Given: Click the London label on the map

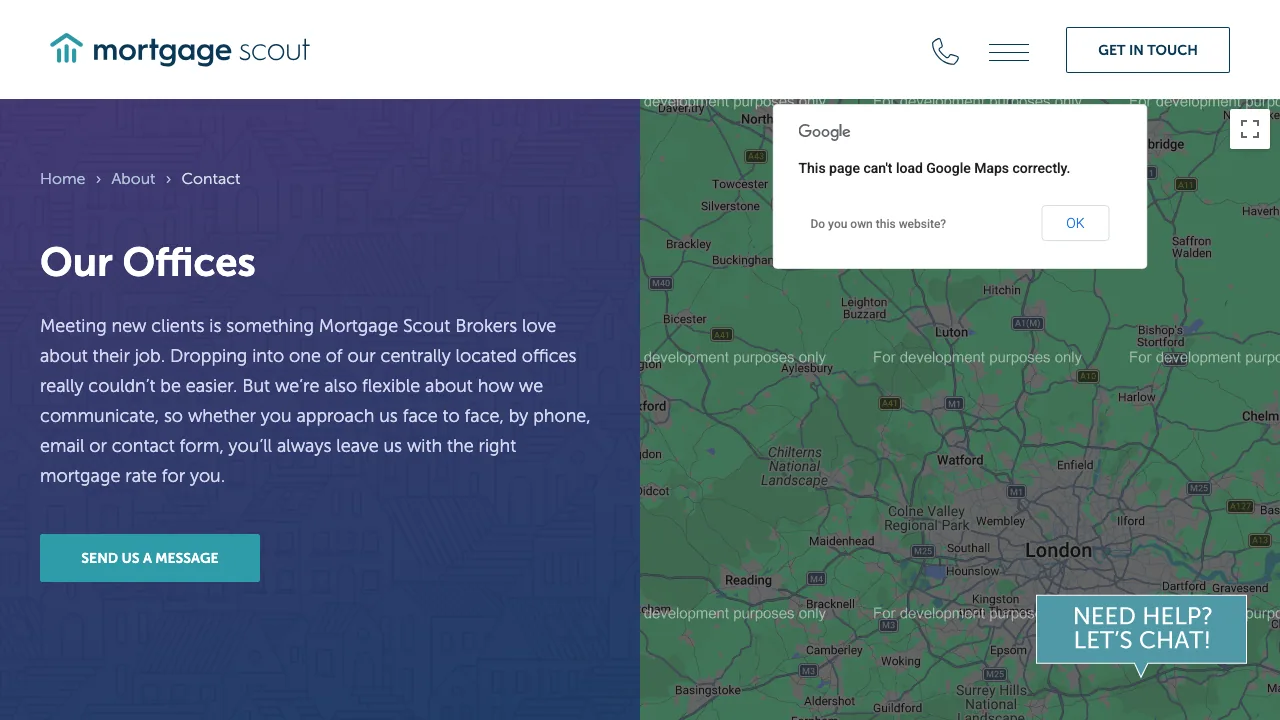Looking at the screenshot, I should [x=1058, y=550].
